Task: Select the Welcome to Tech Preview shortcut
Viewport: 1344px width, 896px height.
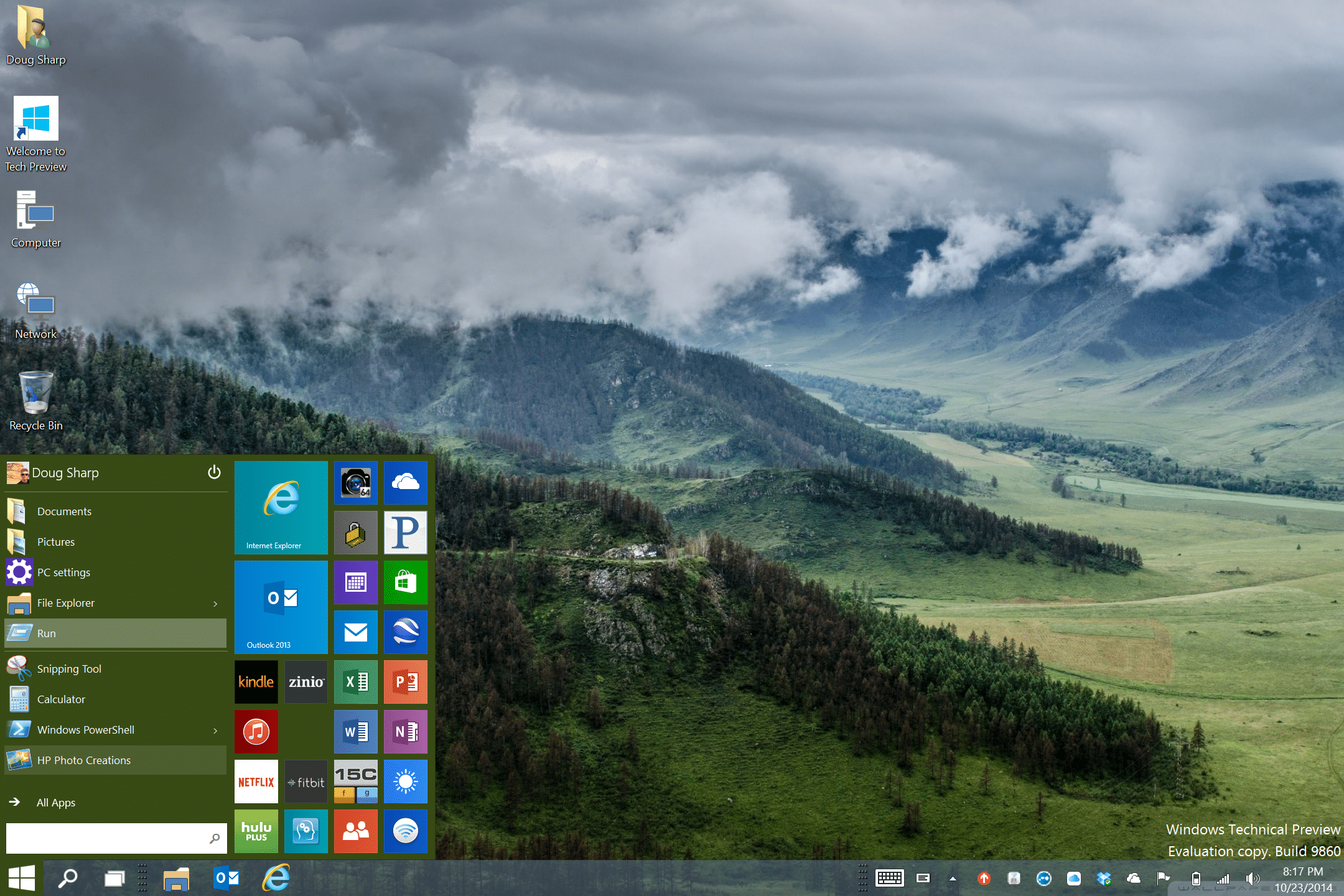Action: tap(36, 134)
